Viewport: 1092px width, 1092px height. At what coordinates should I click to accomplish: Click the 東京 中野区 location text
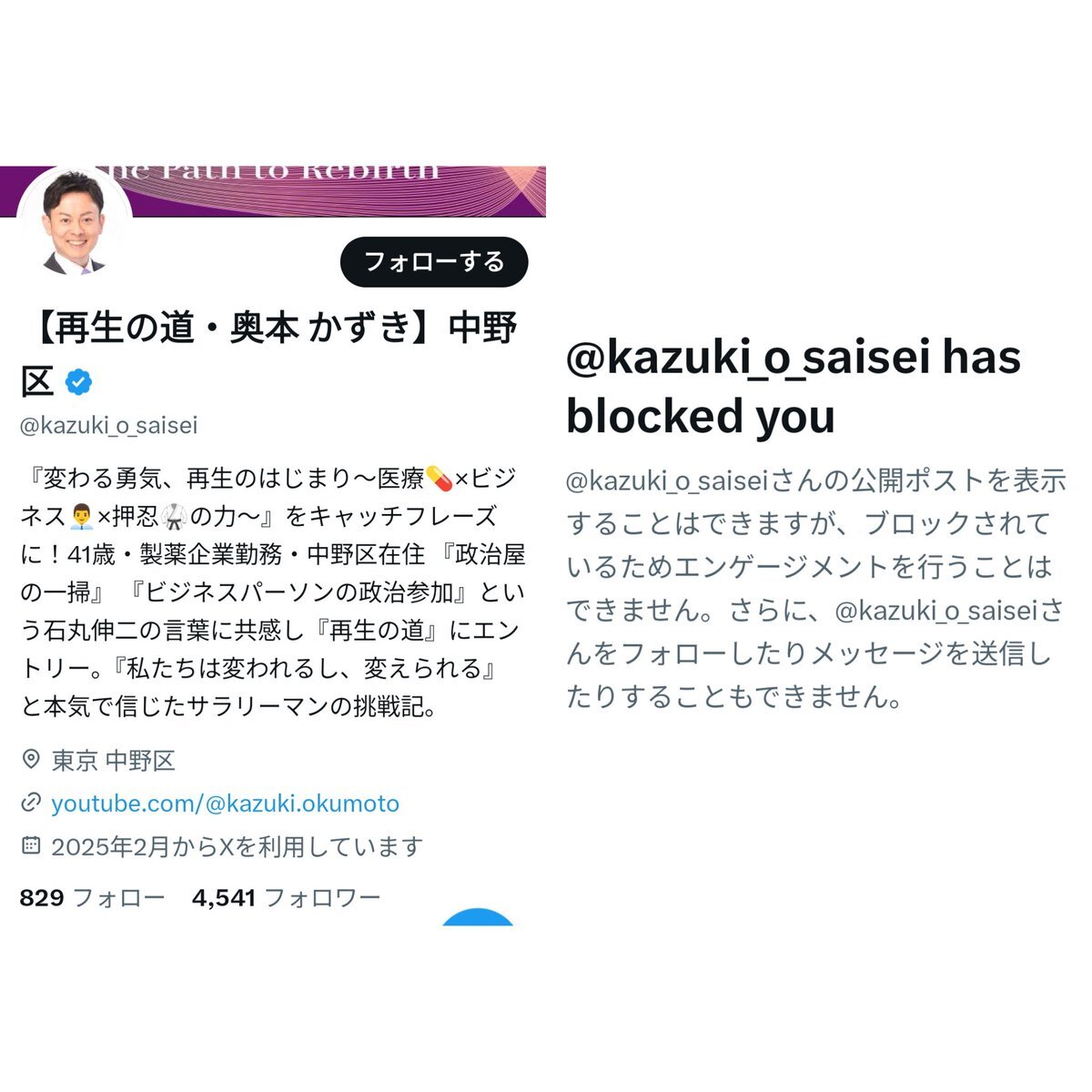[114, 760]
